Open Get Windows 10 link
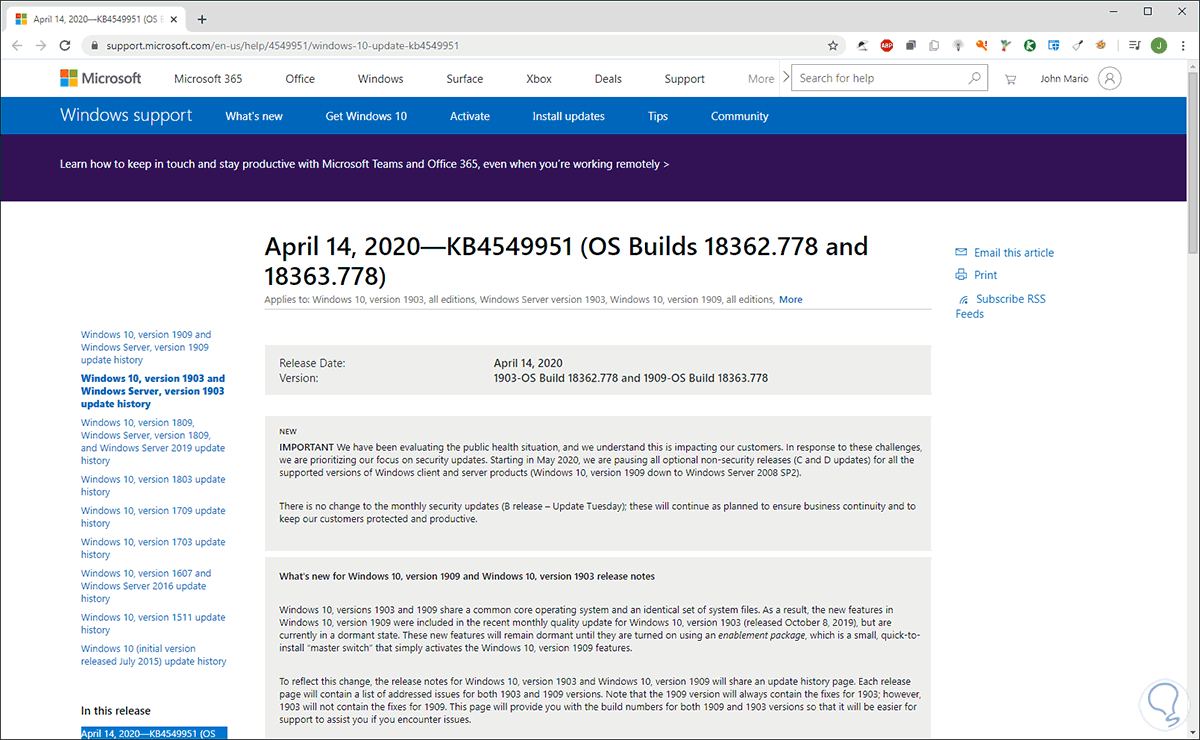Viewport: 1200px width, 740px height. pyautogui.click(x=366, y=116)
